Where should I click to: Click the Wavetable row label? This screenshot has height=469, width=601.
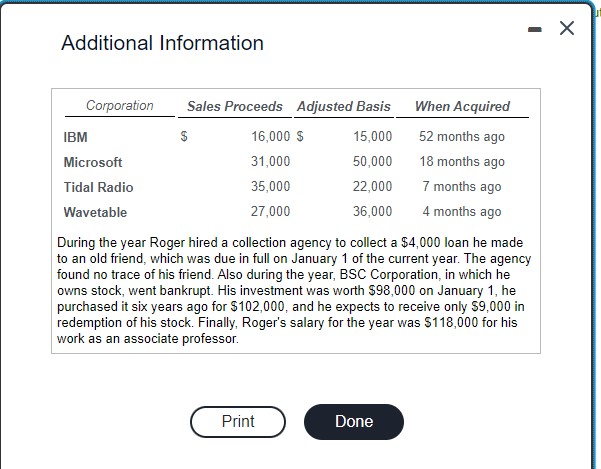pos(95,212)
